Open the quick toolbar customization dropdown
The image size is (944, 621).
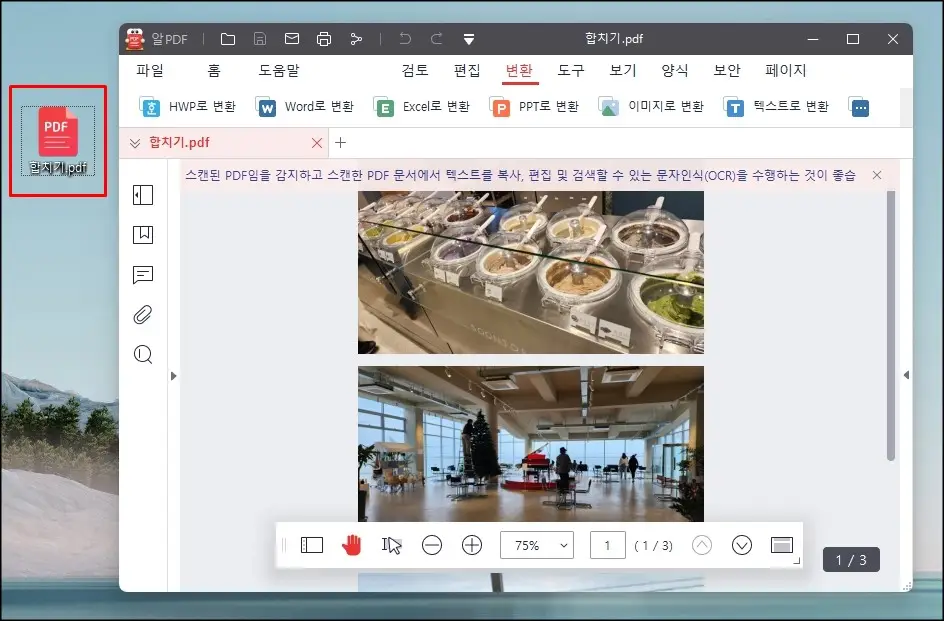pos(468,38)
